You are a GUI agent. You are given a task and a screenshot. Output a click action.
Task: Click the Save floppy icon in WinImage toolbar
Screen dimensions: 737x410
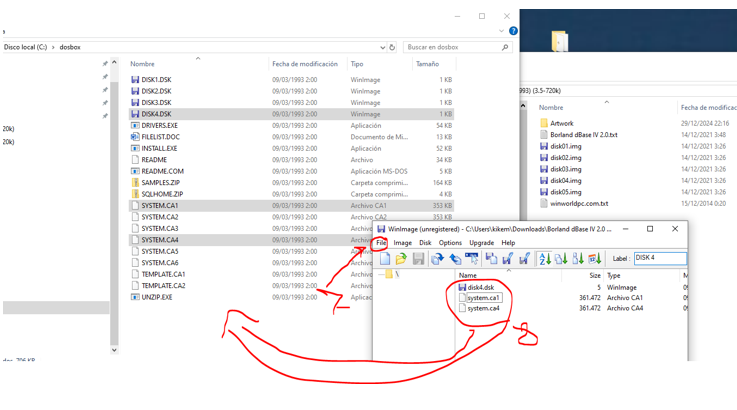pyautogui.click(x=418, y=259)
